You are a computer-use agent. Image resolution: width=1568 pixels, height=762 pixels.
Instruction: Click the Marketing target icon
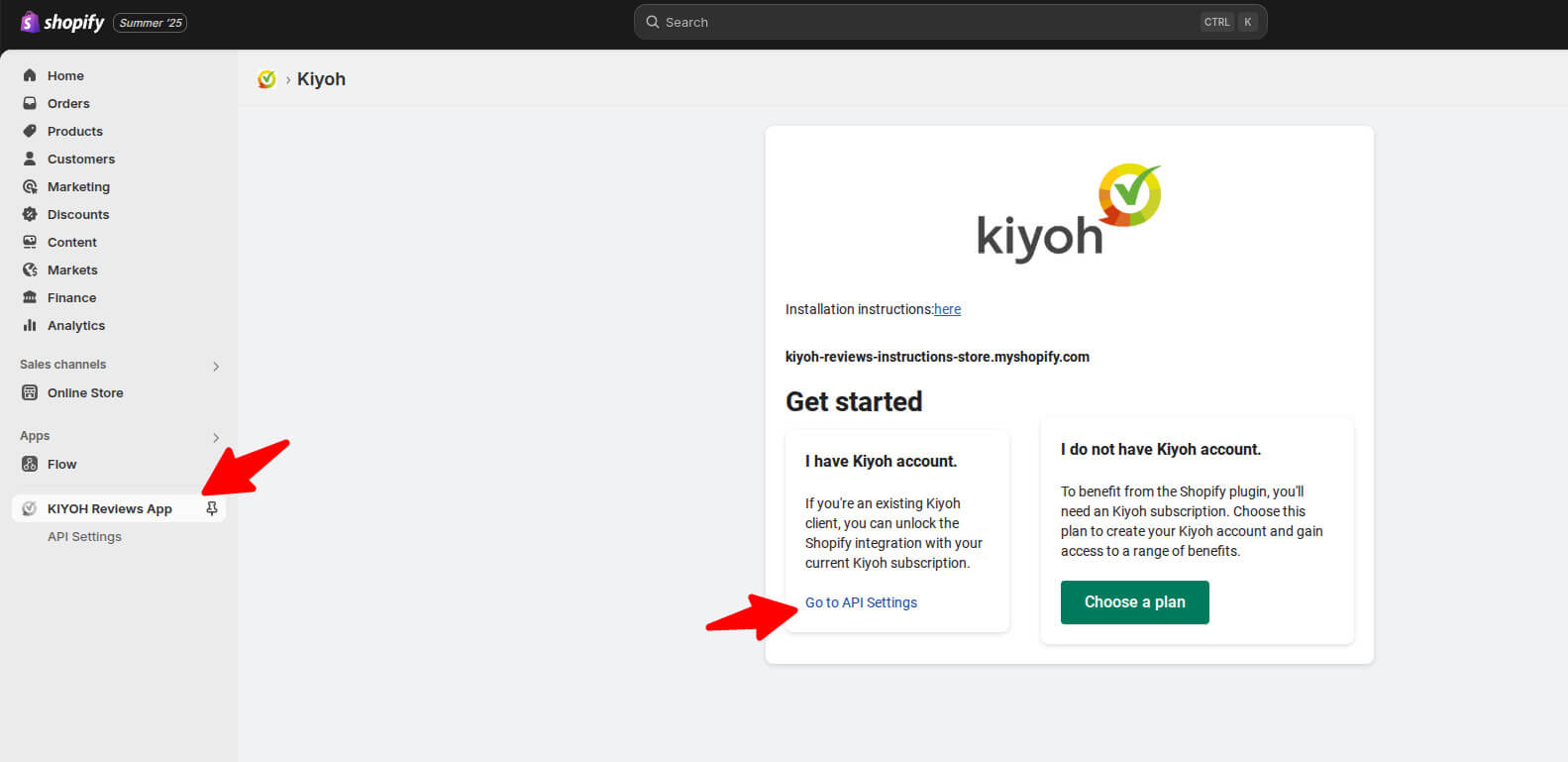point(30,186)
